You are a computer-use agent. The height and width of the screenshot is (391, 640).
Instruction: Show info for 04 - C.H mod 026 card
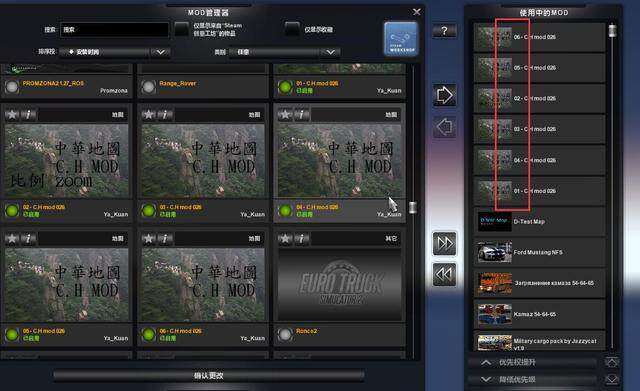pyautogui.click(x=302, y=115)
